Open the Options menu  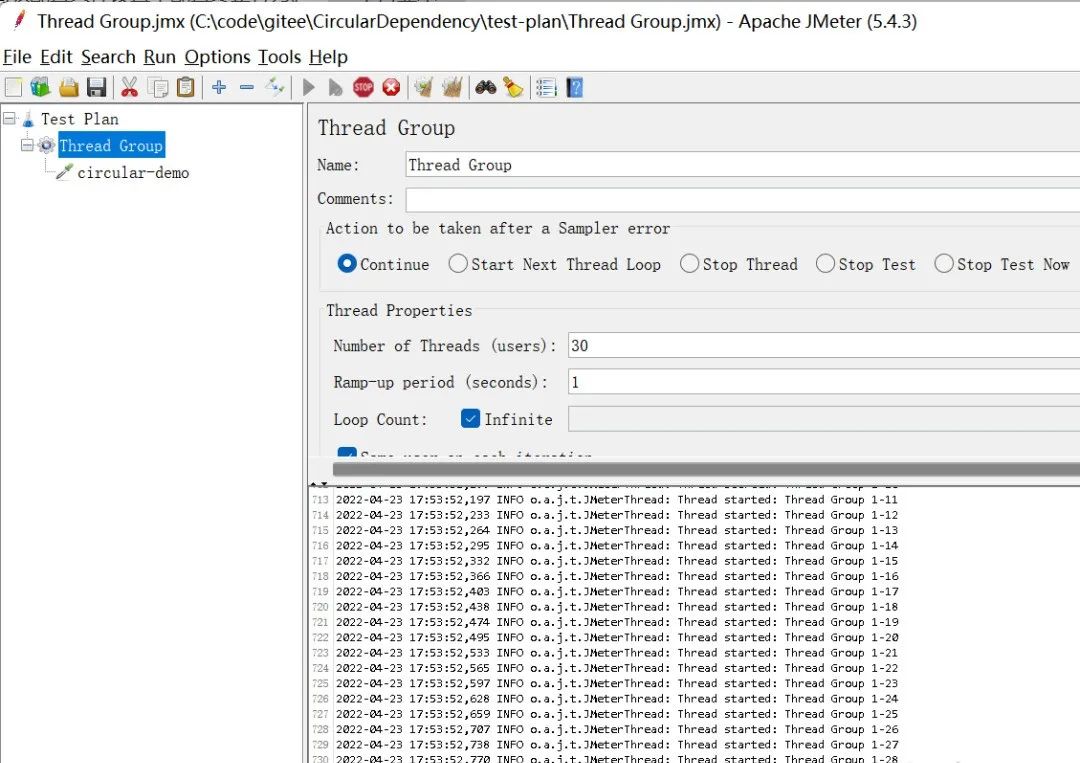click(217, 57)
